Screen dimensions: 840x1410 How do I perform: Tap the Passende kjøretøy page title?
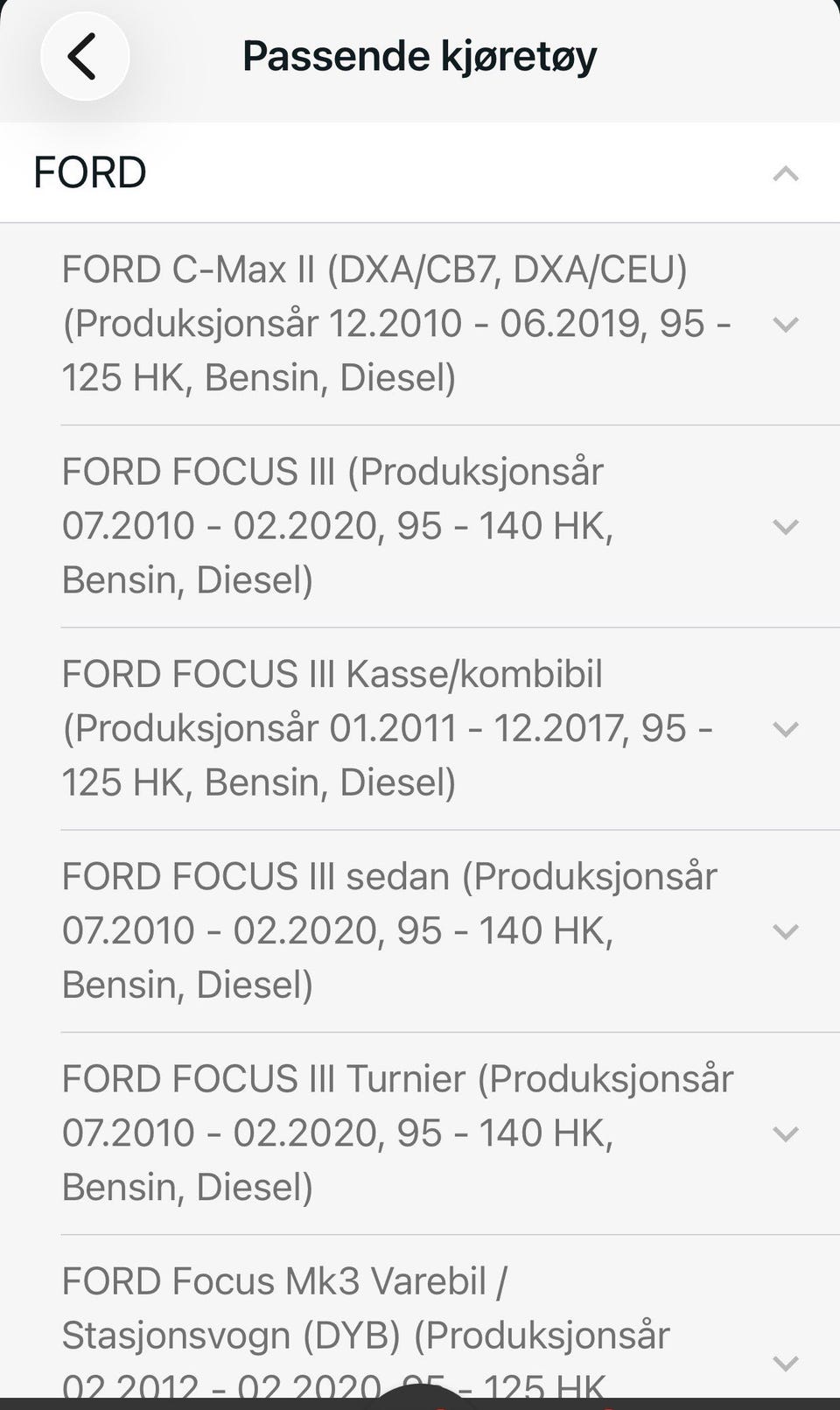[x=419, y=57]
